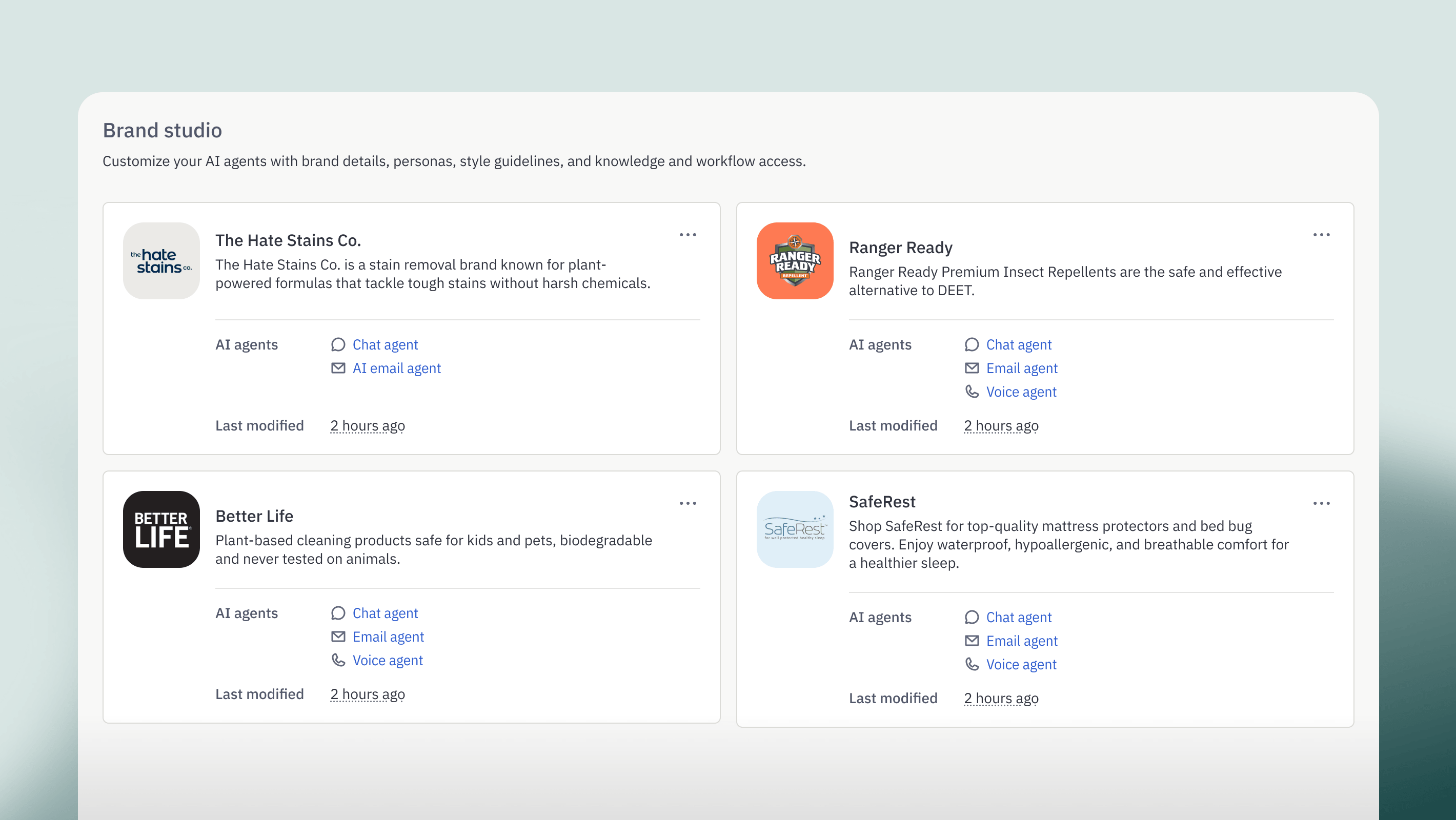Click Better Life Chat agent bubble icon
The height and width of the screenshot is (820, 1456).
point(338,613)
